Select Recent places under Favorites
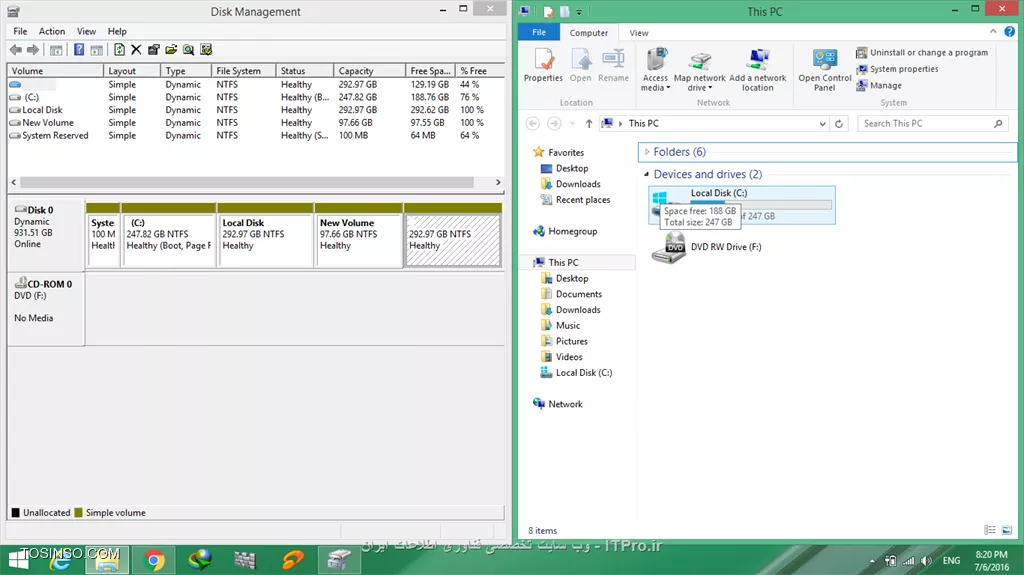 tap(575, 200)
